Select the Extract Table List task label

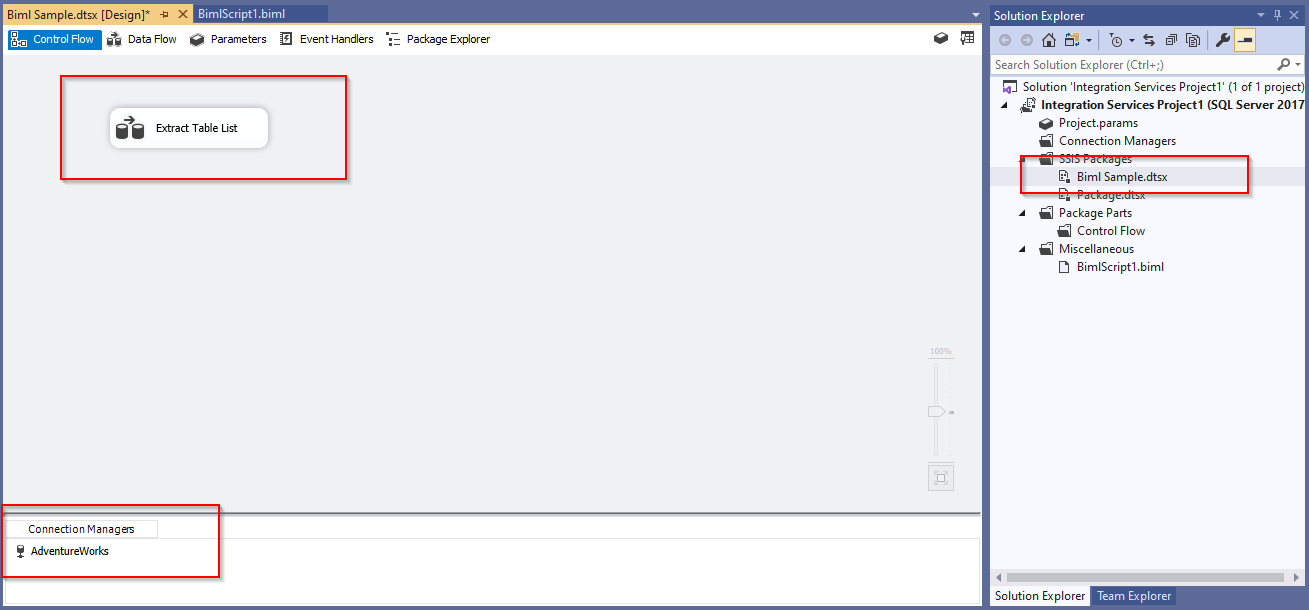(197, 128)
